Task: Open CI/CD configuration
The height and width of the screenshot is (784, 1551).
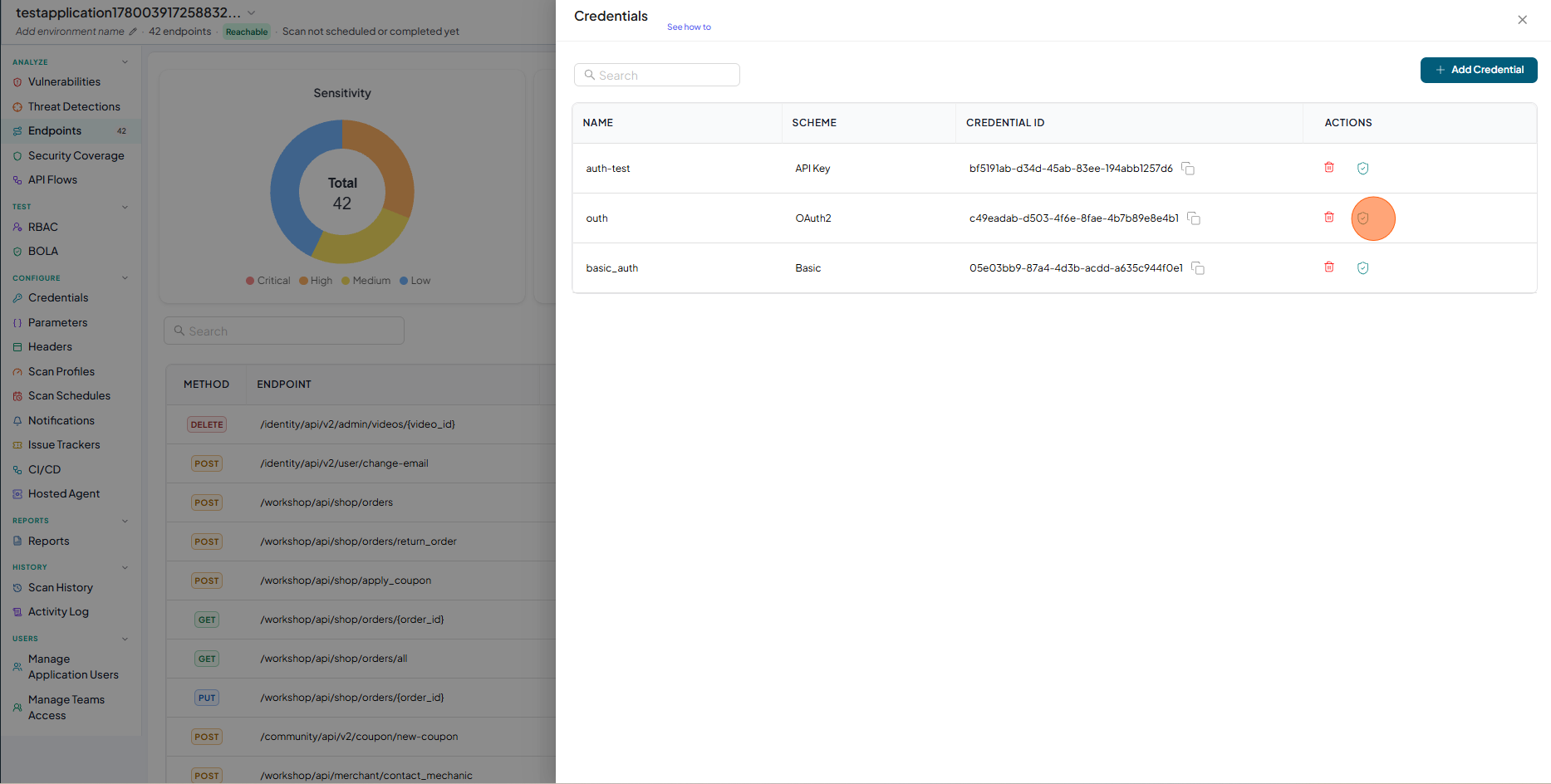Action: (44, 469)
